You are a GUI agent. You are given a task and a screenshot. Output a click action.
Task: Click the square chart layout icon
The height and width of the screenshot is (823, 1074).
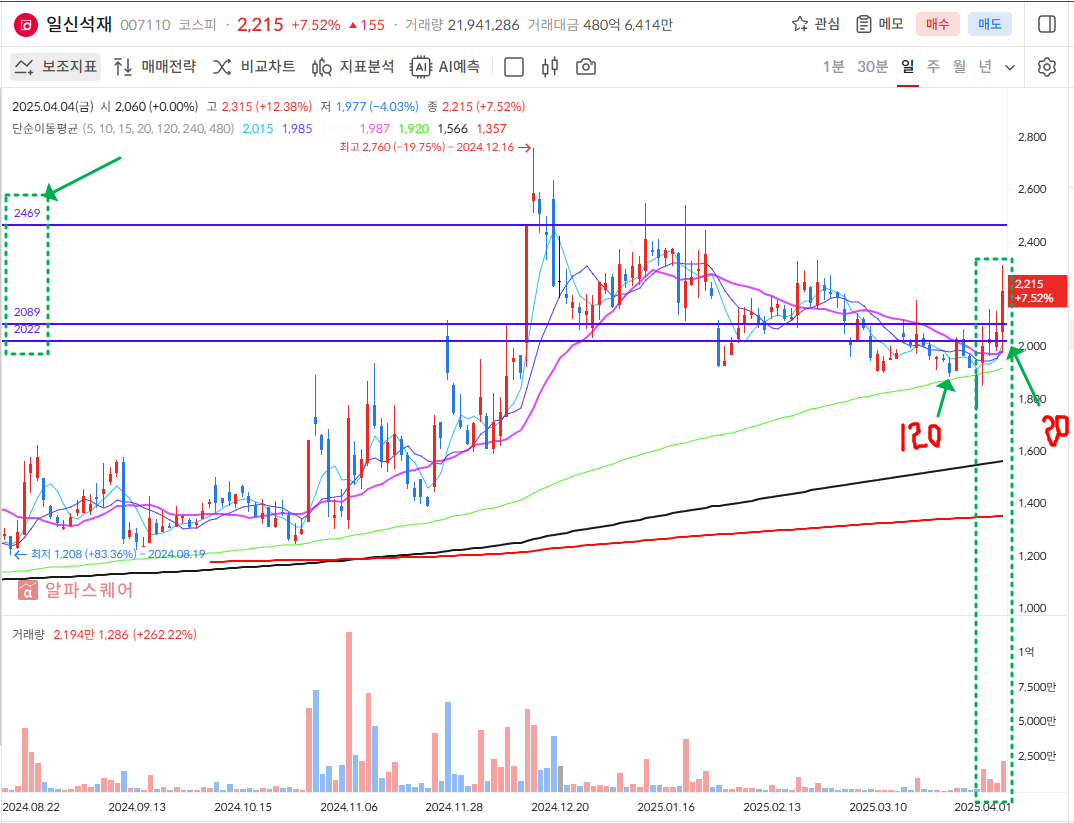[x=514, y=66]
